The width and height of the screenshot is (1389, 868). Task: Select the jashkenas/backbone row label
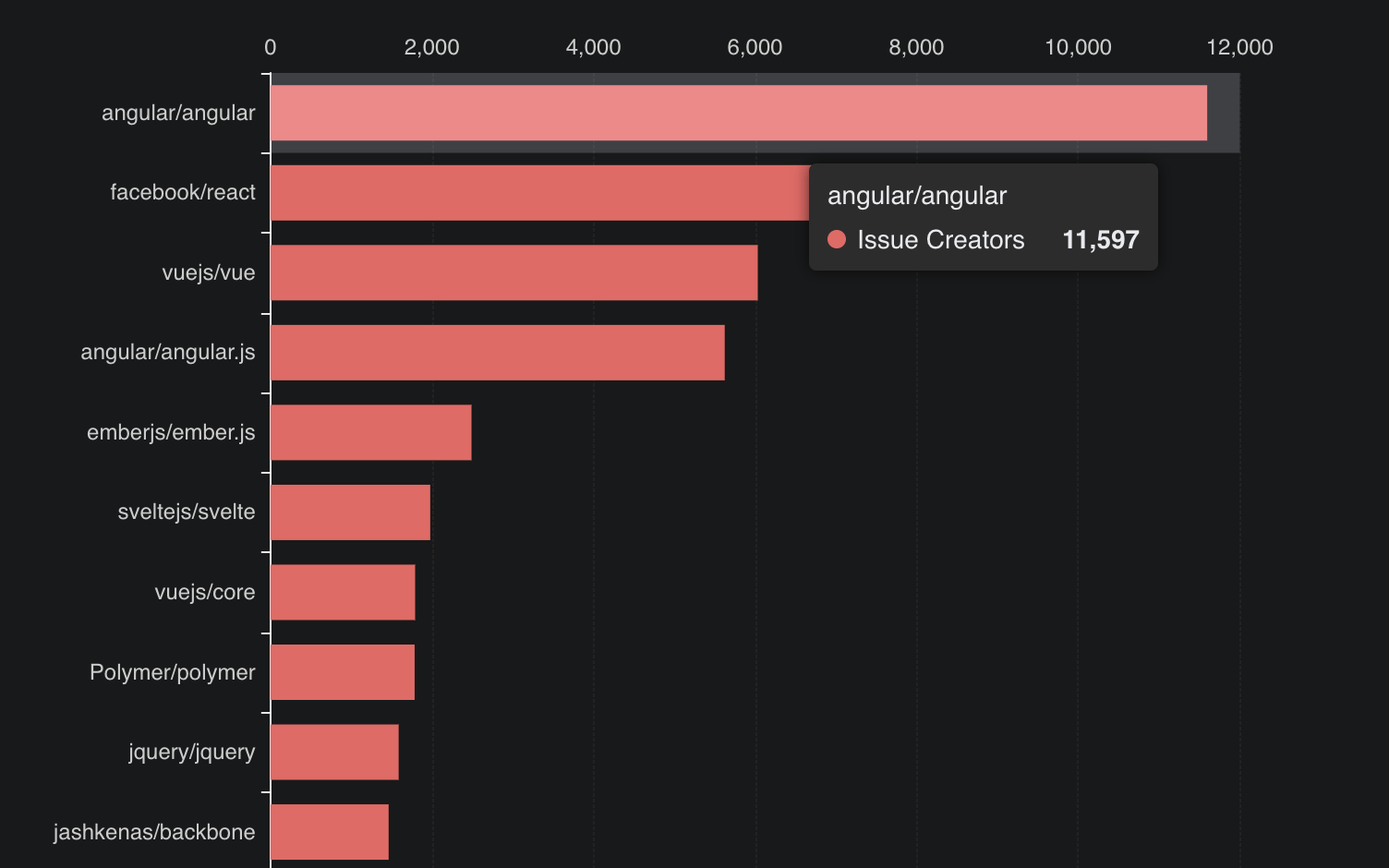[x=154, y=831]
